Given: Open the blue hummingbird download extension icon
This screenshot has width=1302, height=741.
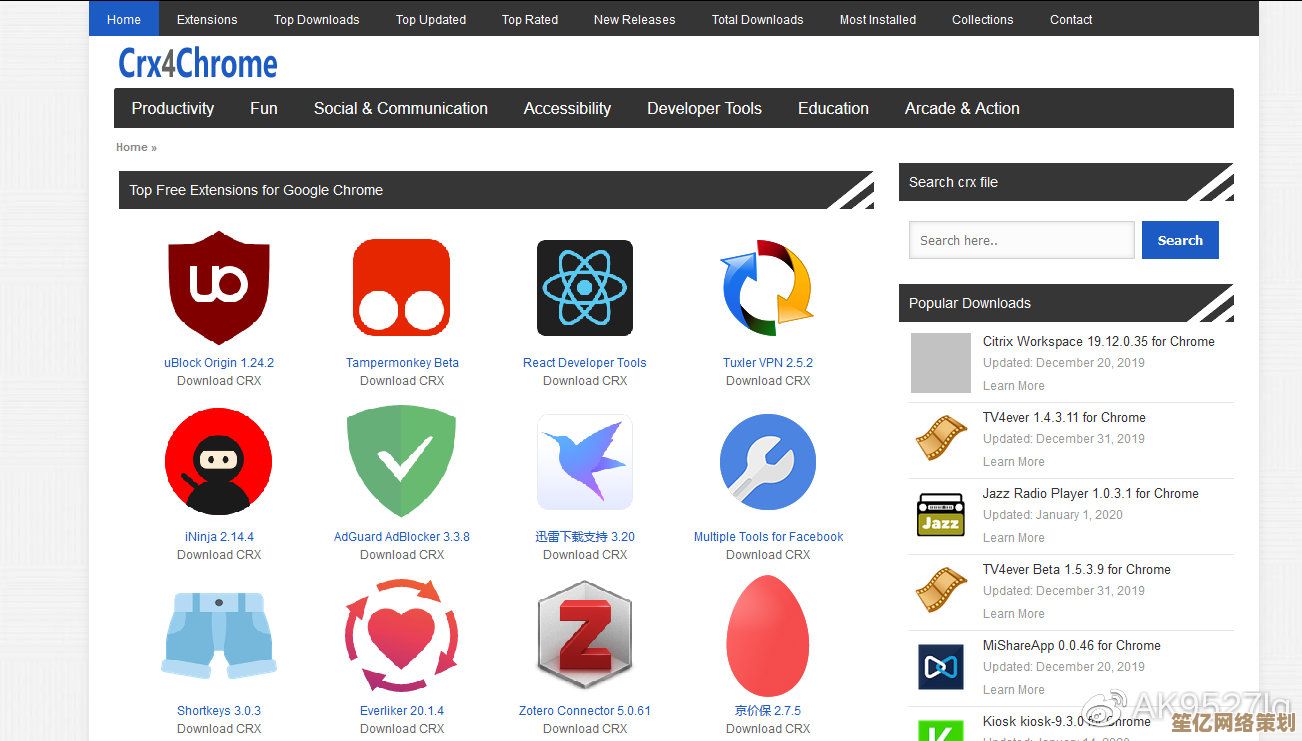Looking at the screenshot, I should pos(585,462).
